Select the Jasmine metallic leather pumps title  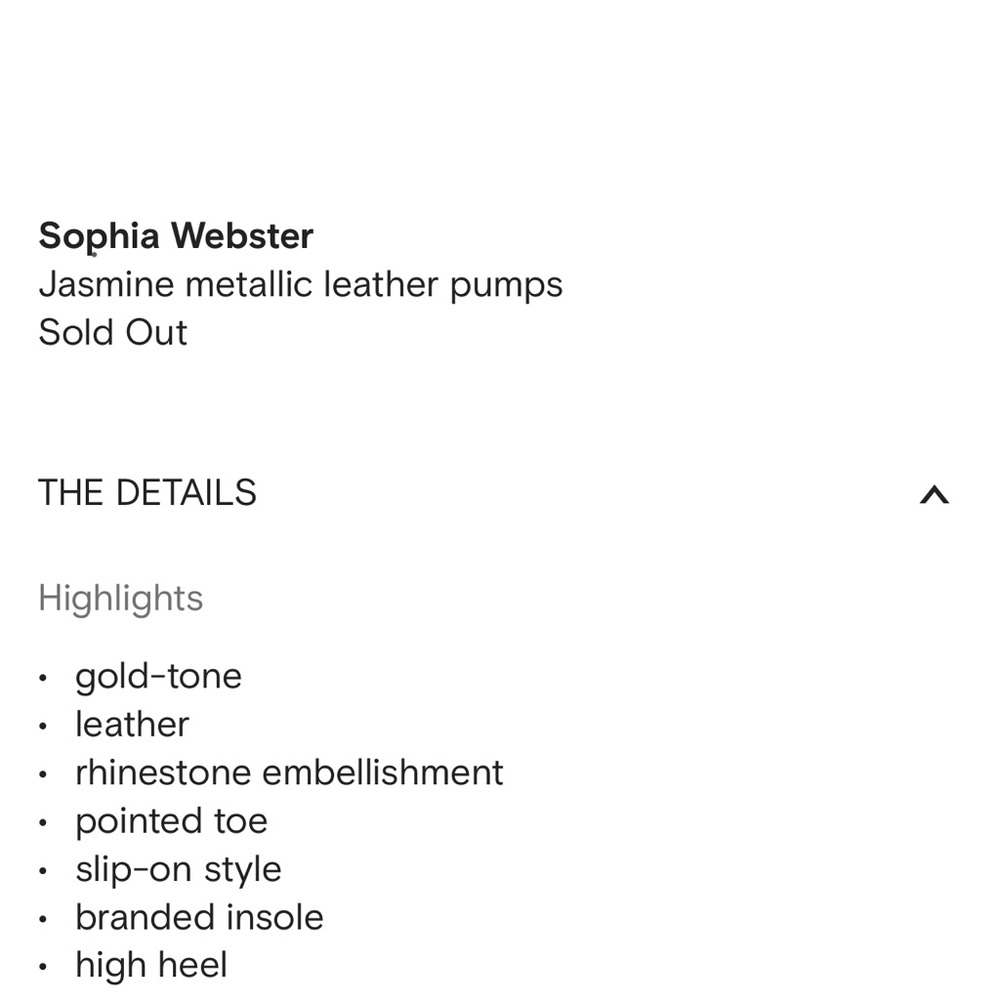tap(300, 285)
